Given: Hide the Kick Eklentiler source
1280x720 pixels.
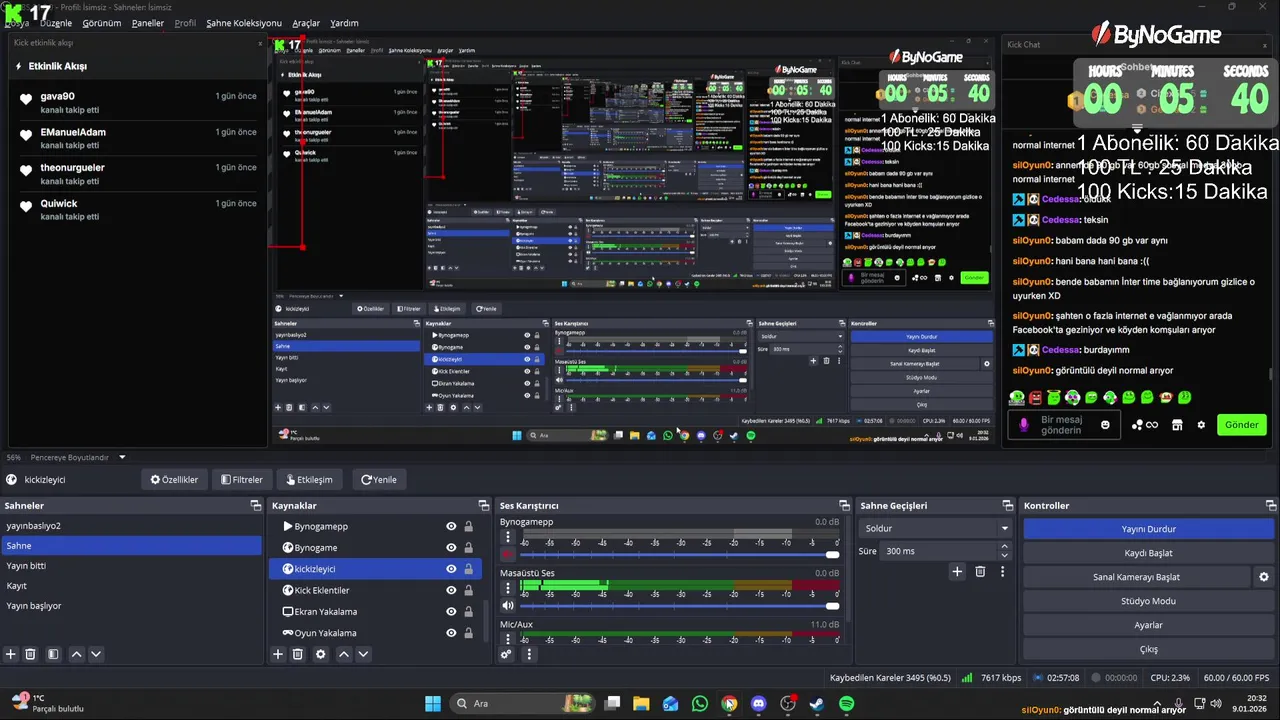Looking at the screenshot, I should tap(451, 591).
